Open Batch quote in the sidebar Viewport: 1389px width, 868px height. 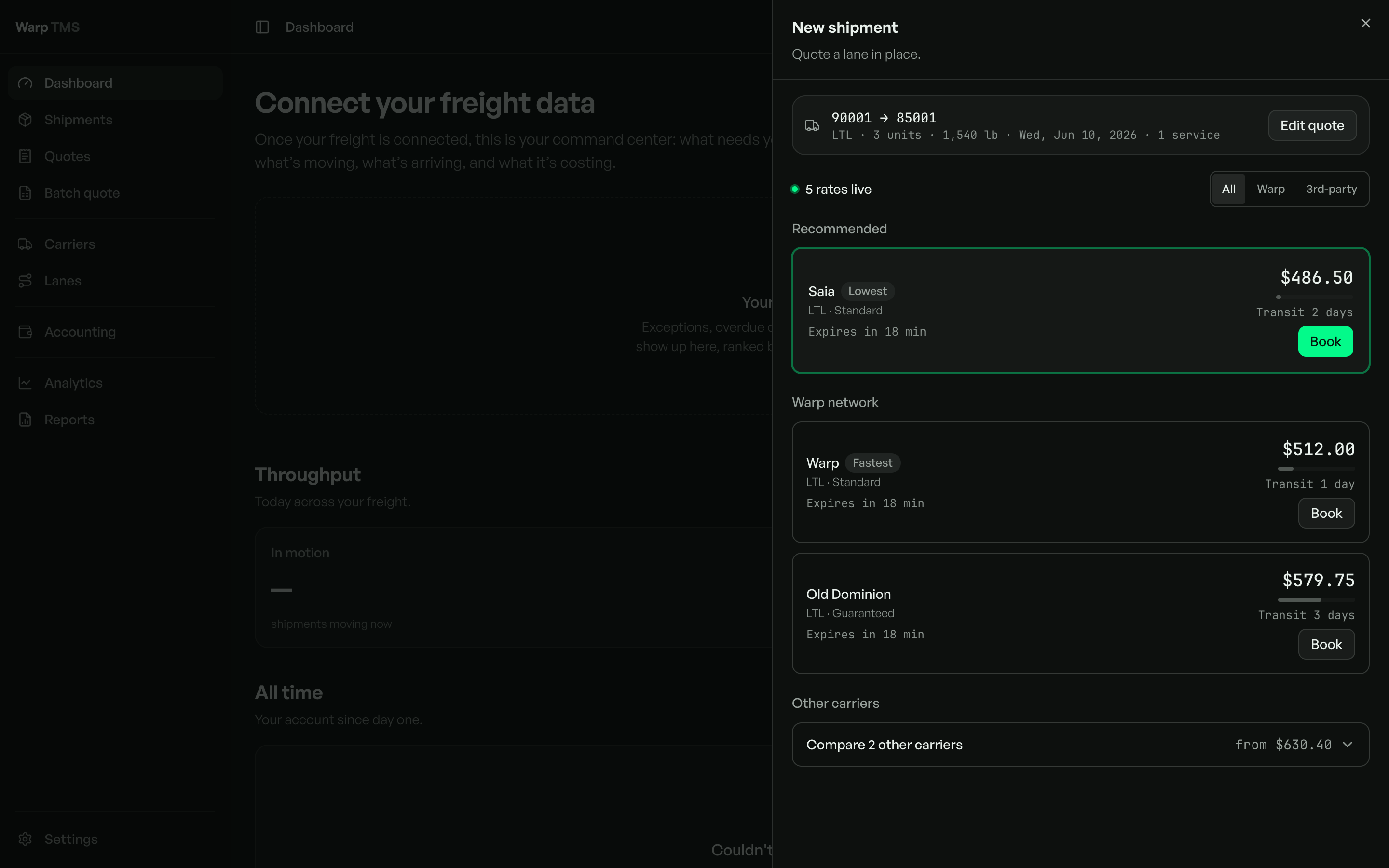click(115, 193)
